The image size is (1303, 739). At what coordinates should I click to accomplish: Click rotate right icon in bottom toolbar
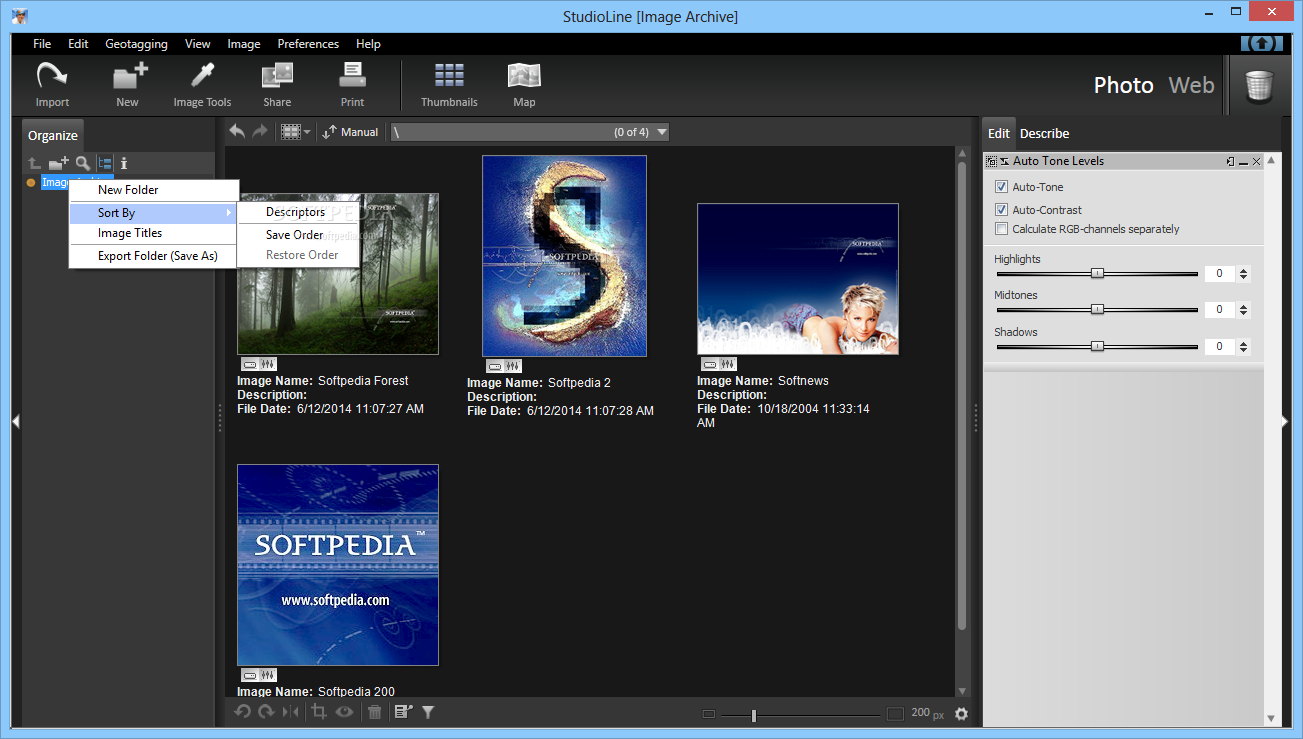(x=266, y=712)
